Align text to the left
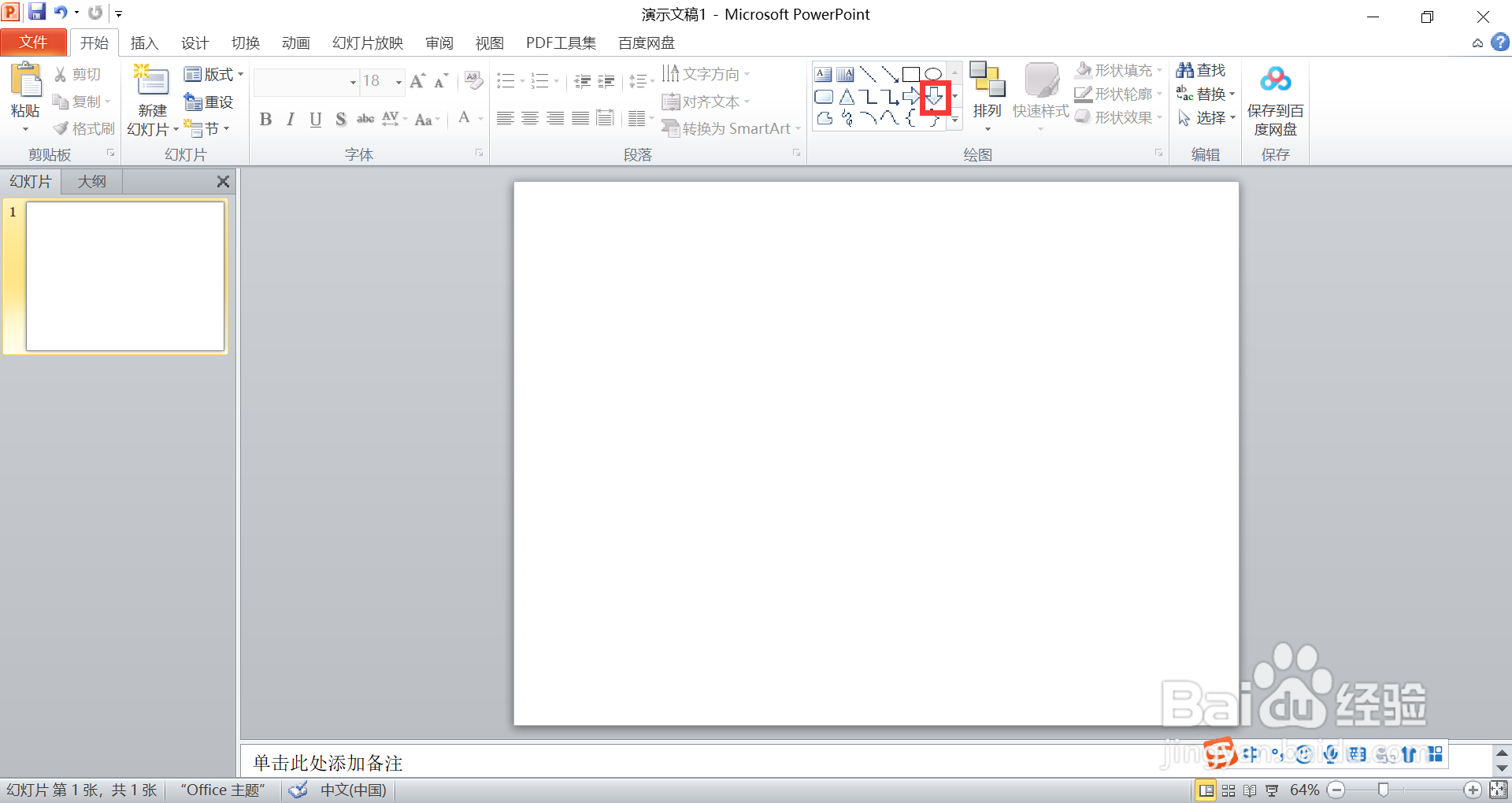Image resolution: width=1512 pixels, height=803 pixels. click(506, 119)
